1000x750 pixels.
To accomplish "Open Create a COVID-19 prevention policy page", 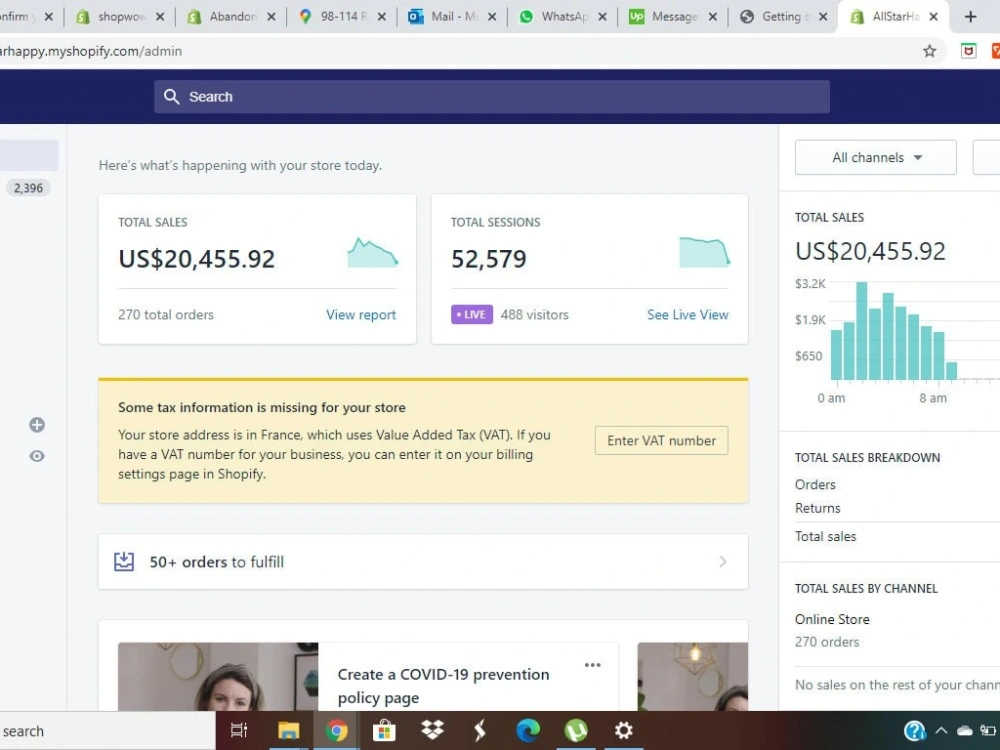I will pos(443,686).
